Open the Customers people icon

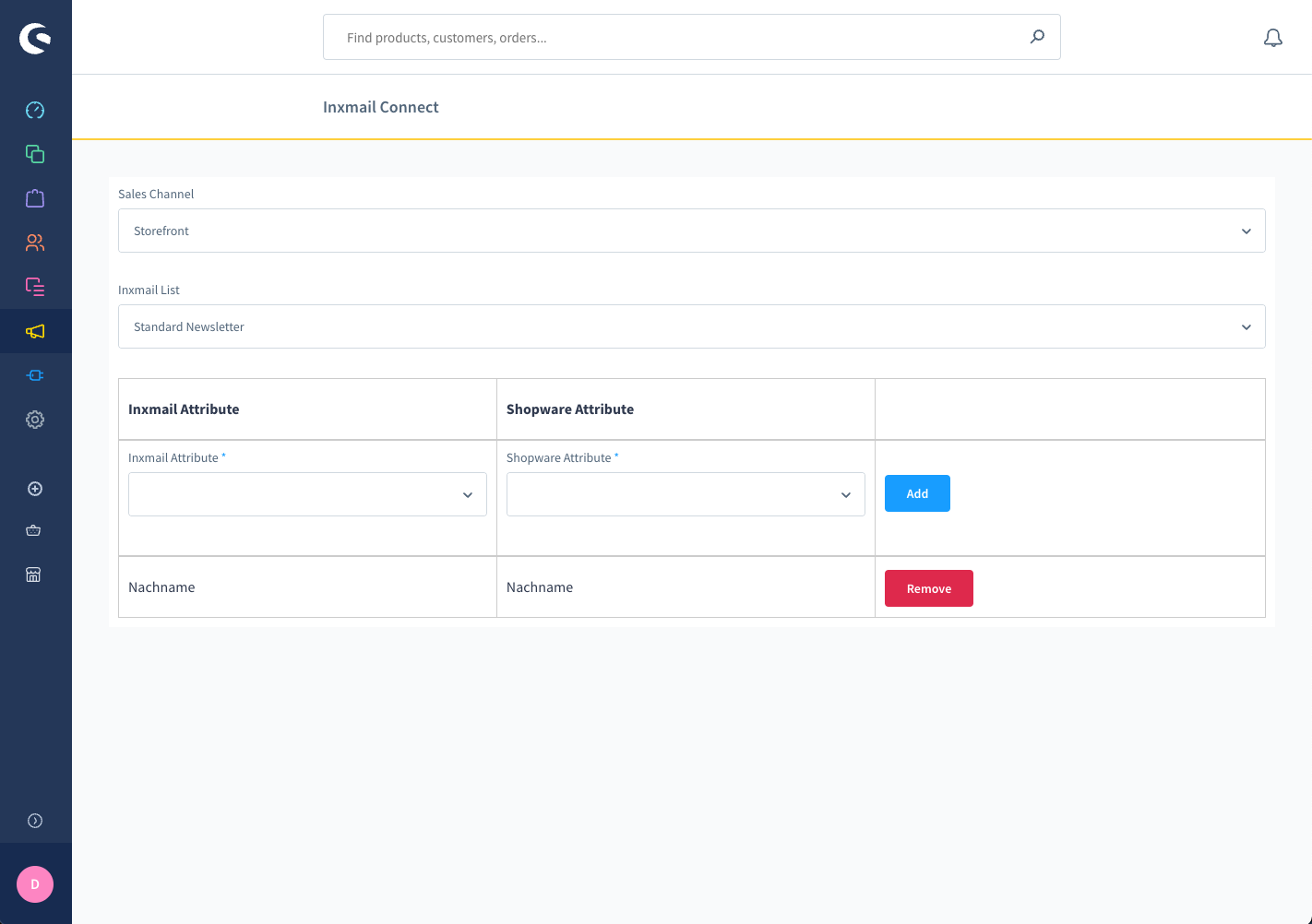click(x=35, y=243)
